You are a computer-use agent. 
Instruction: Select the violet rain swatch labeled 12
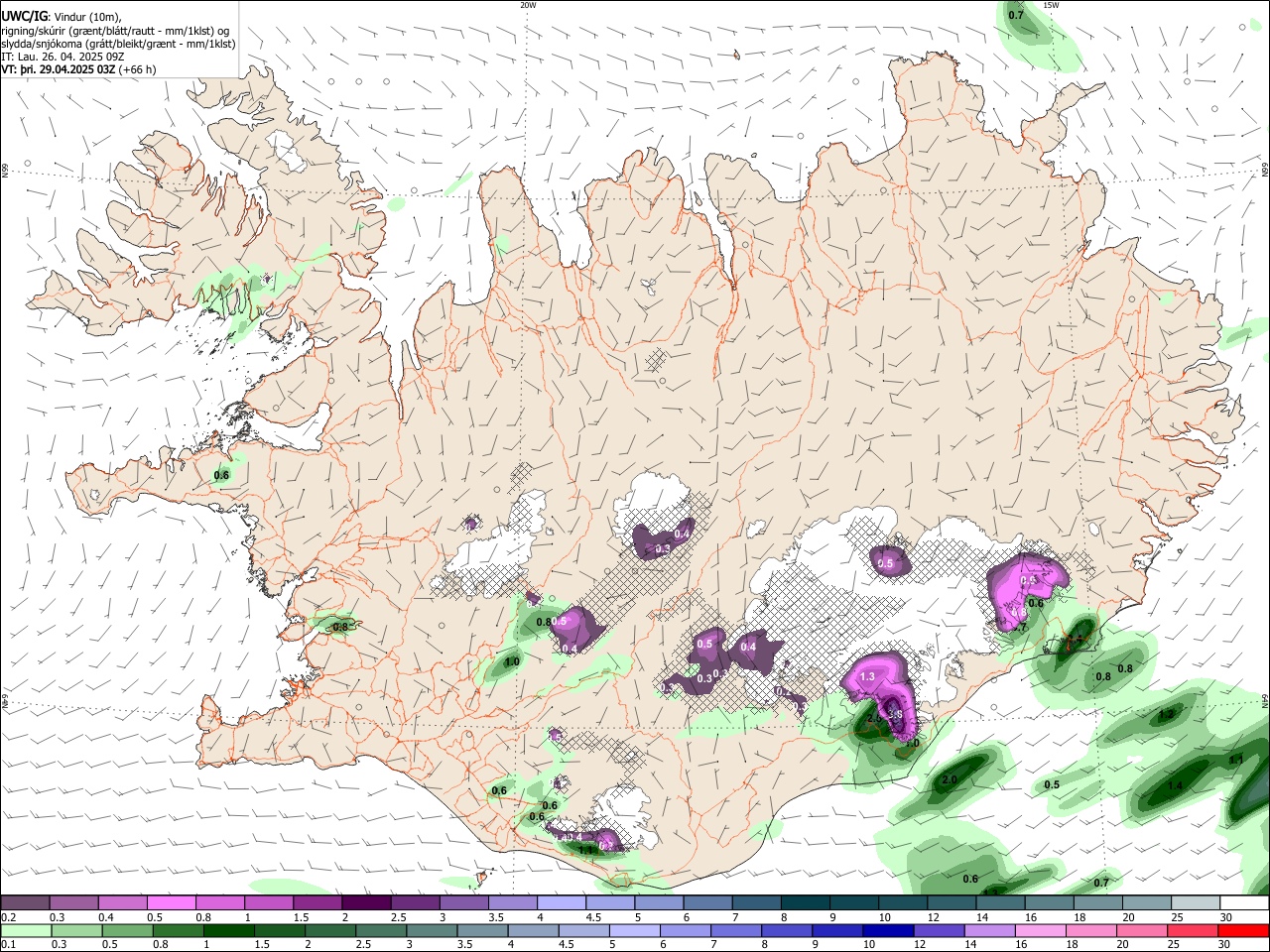tap(939, 931)
